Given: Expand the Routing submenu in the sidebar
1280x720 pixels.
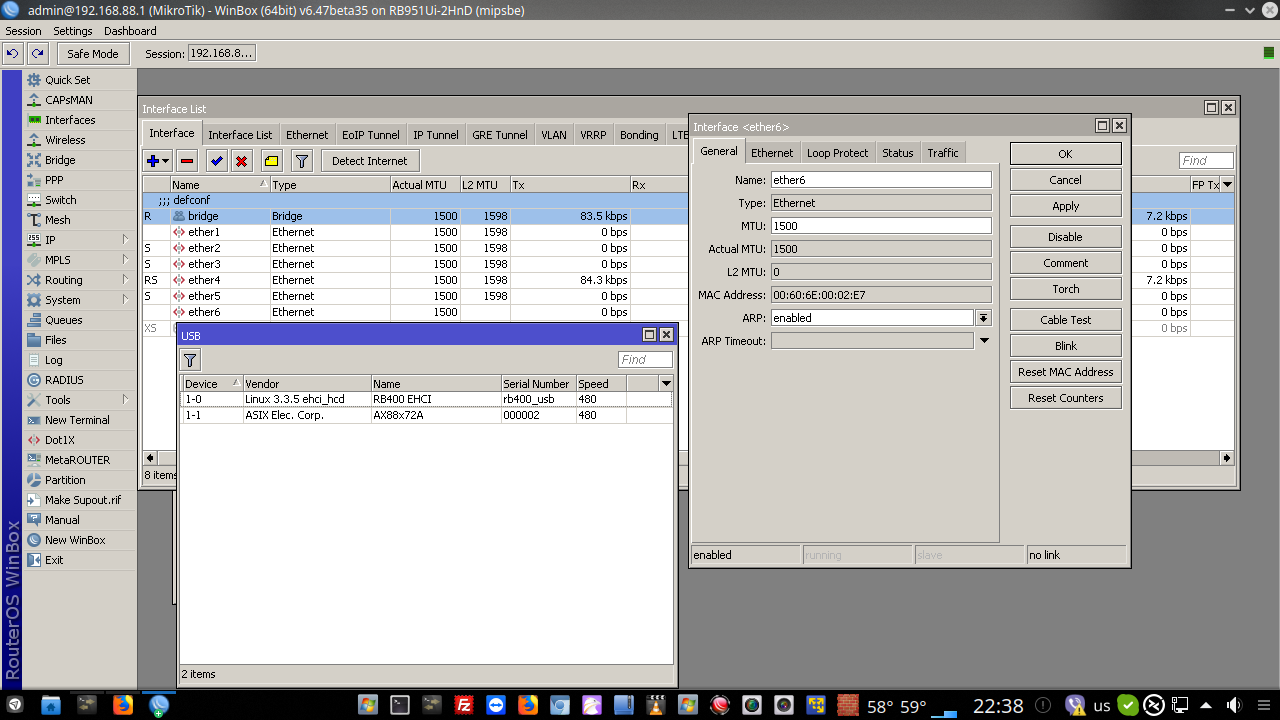Looking at the screenshot, I should [126, 280].
